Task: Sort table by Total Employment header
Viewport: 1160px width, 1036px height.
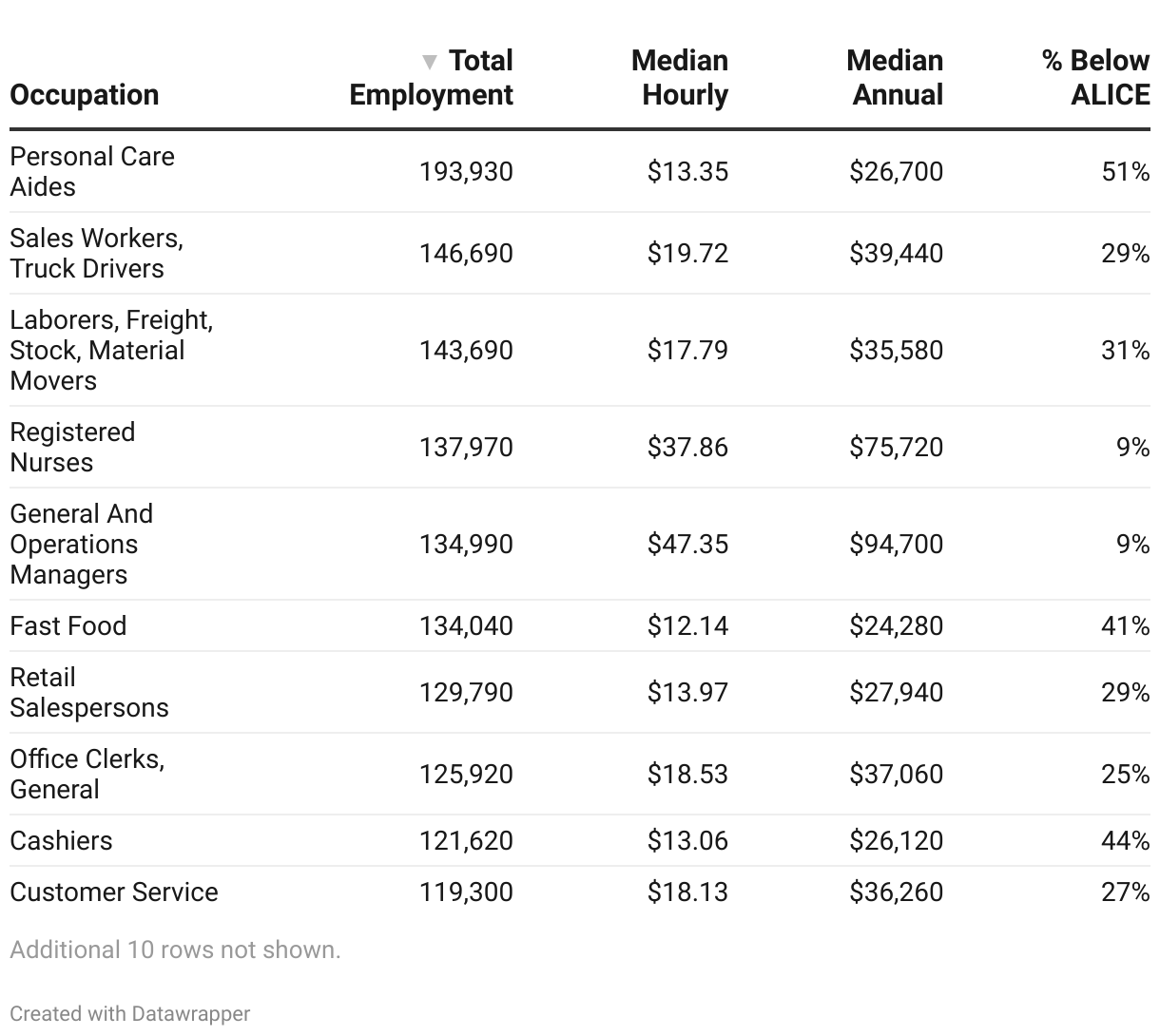Action: [447, 78]
